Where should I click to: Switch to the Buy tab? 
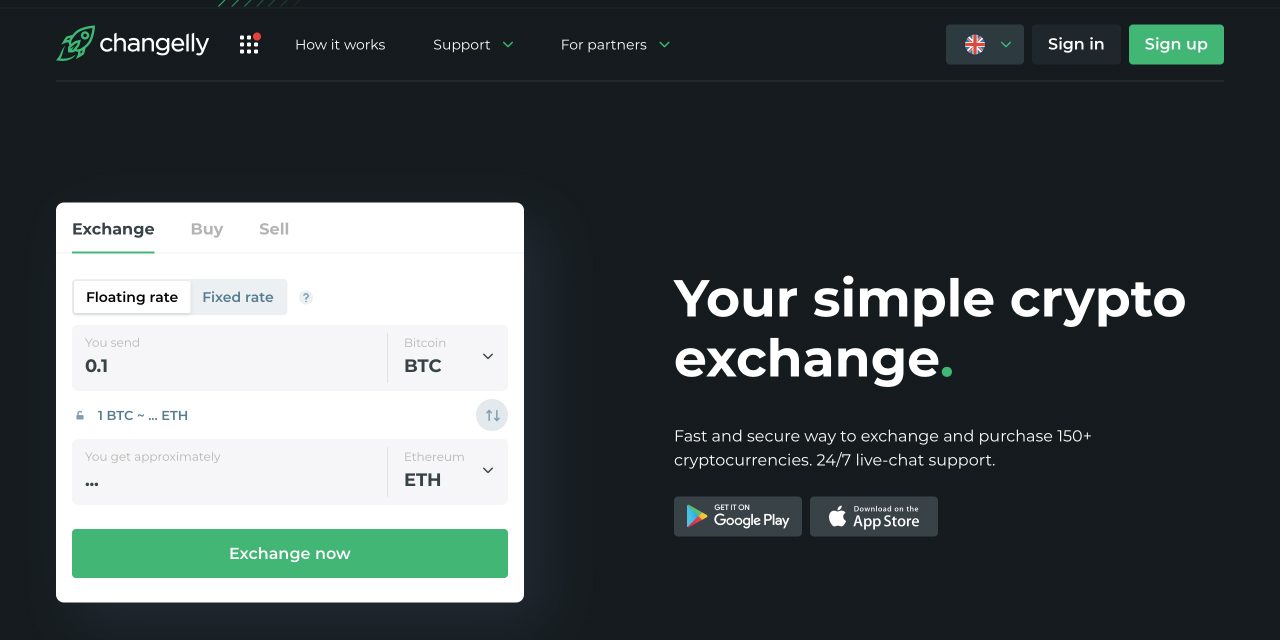pyautogui.click(x=207, y=229)
